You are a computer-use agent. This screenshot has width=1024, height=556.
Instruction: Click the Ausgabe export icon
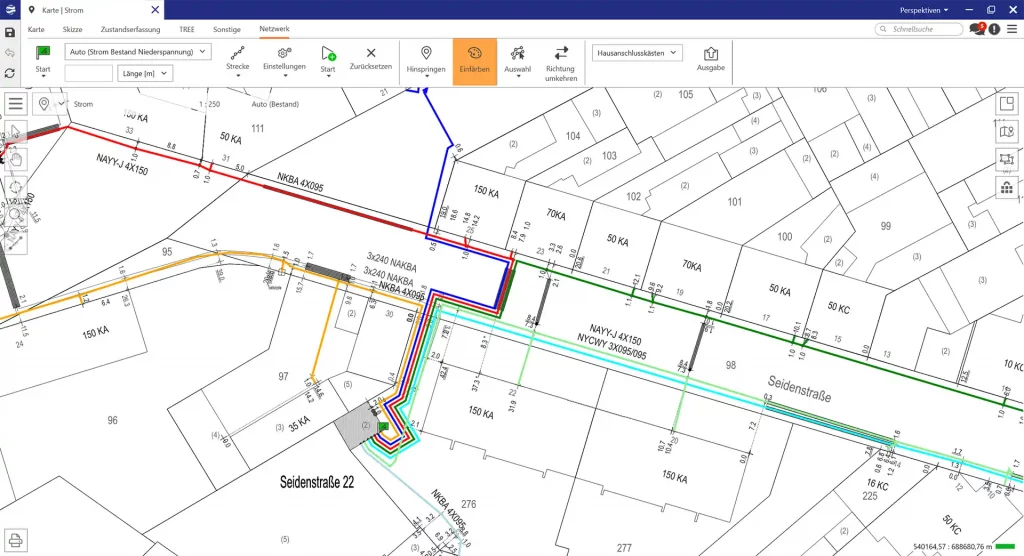point(711,54)
